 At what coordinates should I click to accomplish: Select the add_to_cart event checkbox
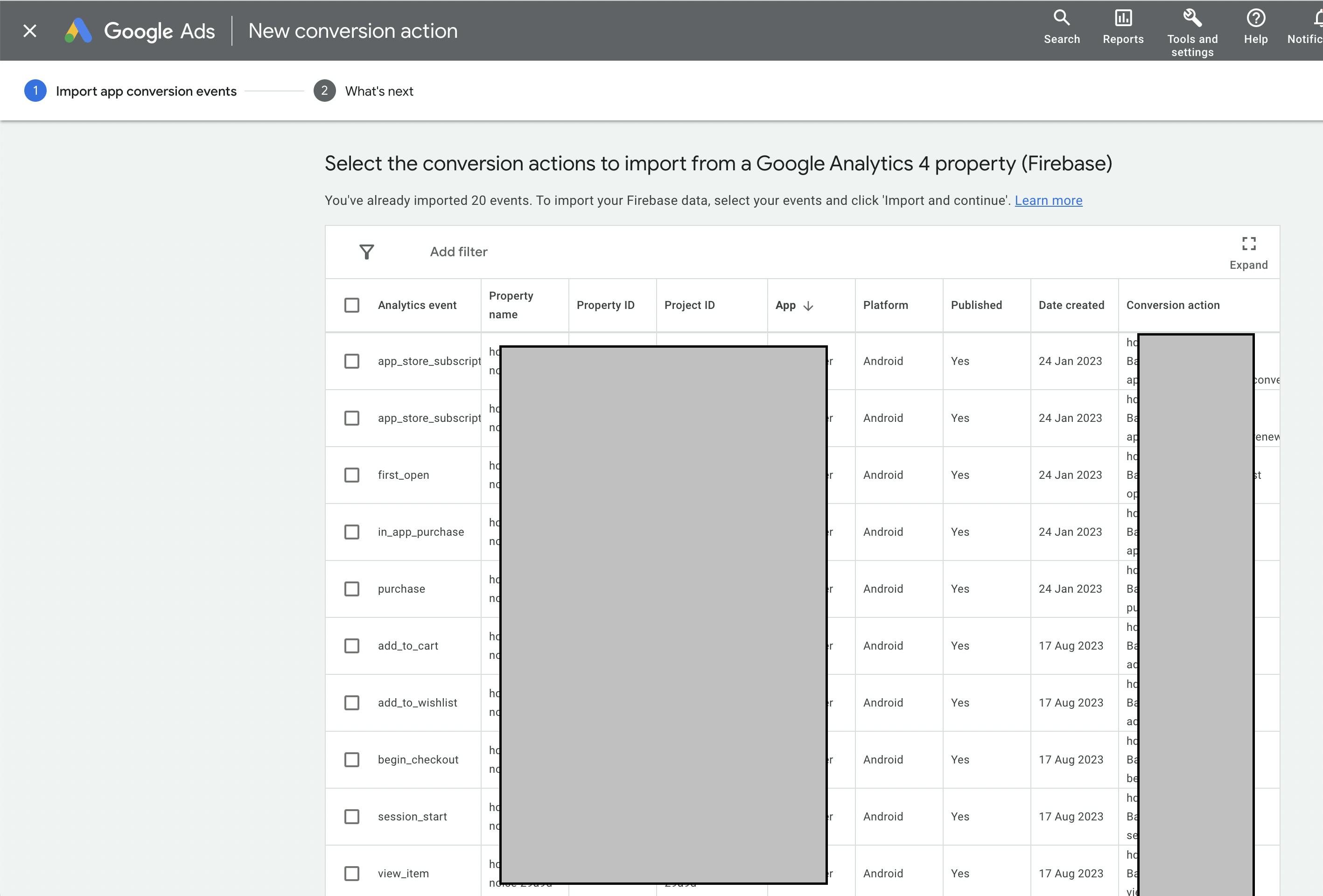click(352, 645)
